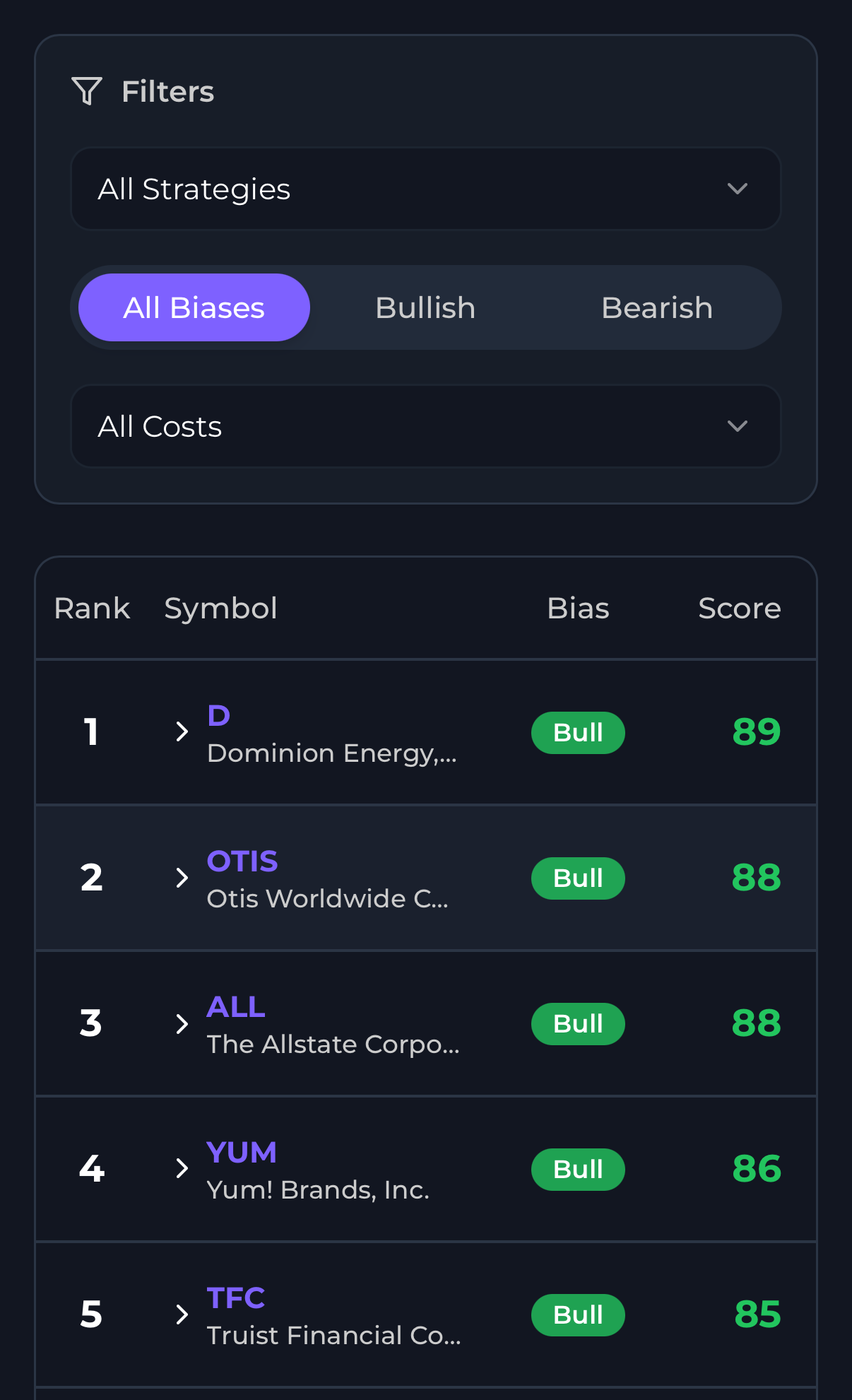The height and width of the screenshot is (1400, 852).
Task: Switch bias filter to Bearish
Action: (x=657, y=307)
